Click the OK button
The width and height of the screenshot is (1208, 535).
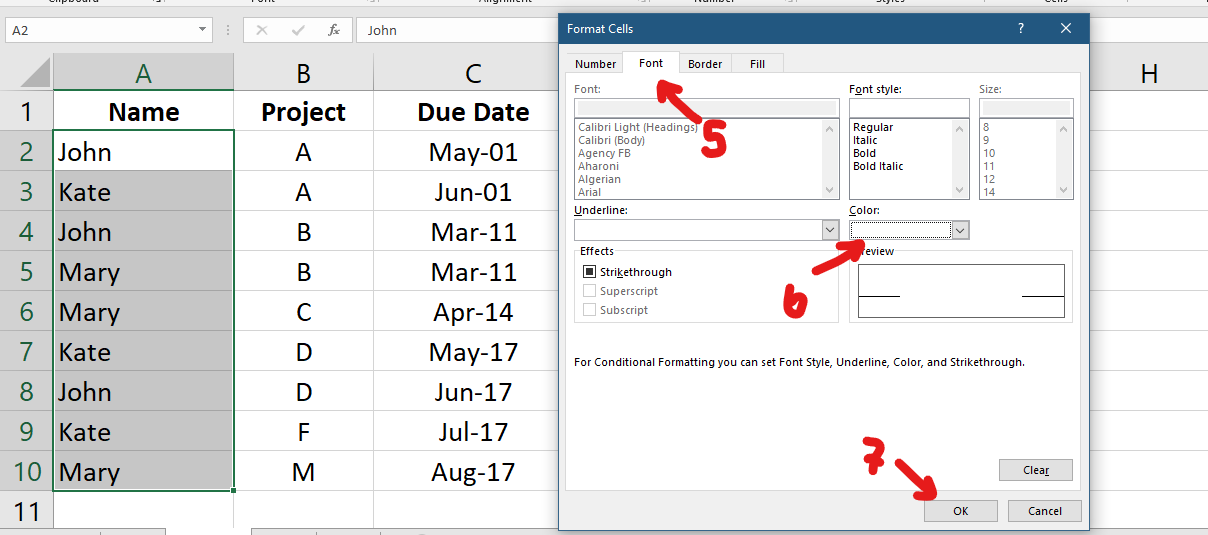(960, 511)
